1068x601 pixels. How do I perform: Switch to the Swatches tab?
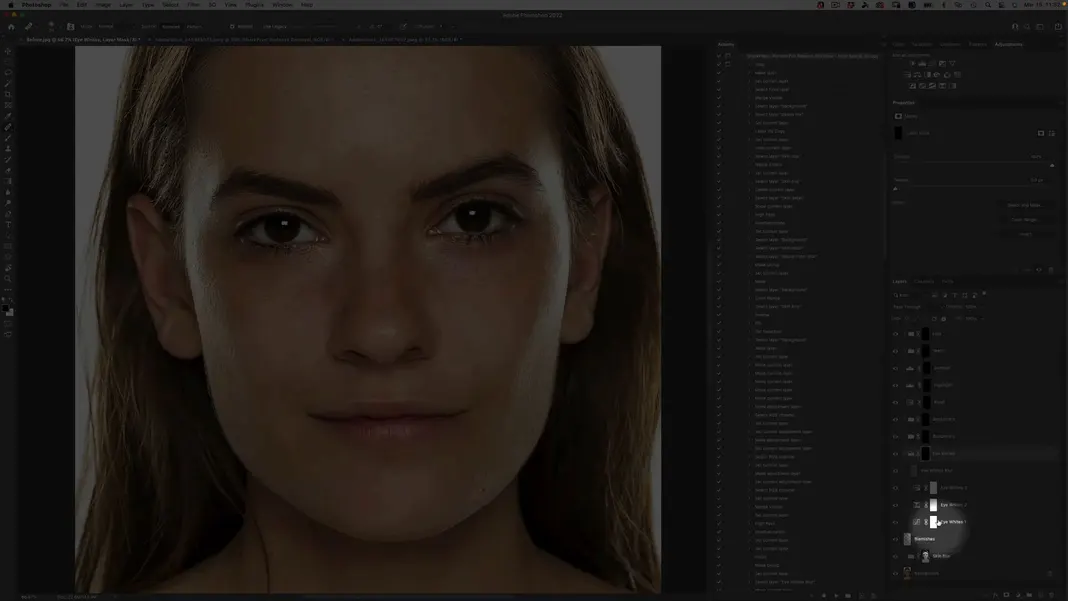click(922, 44)
